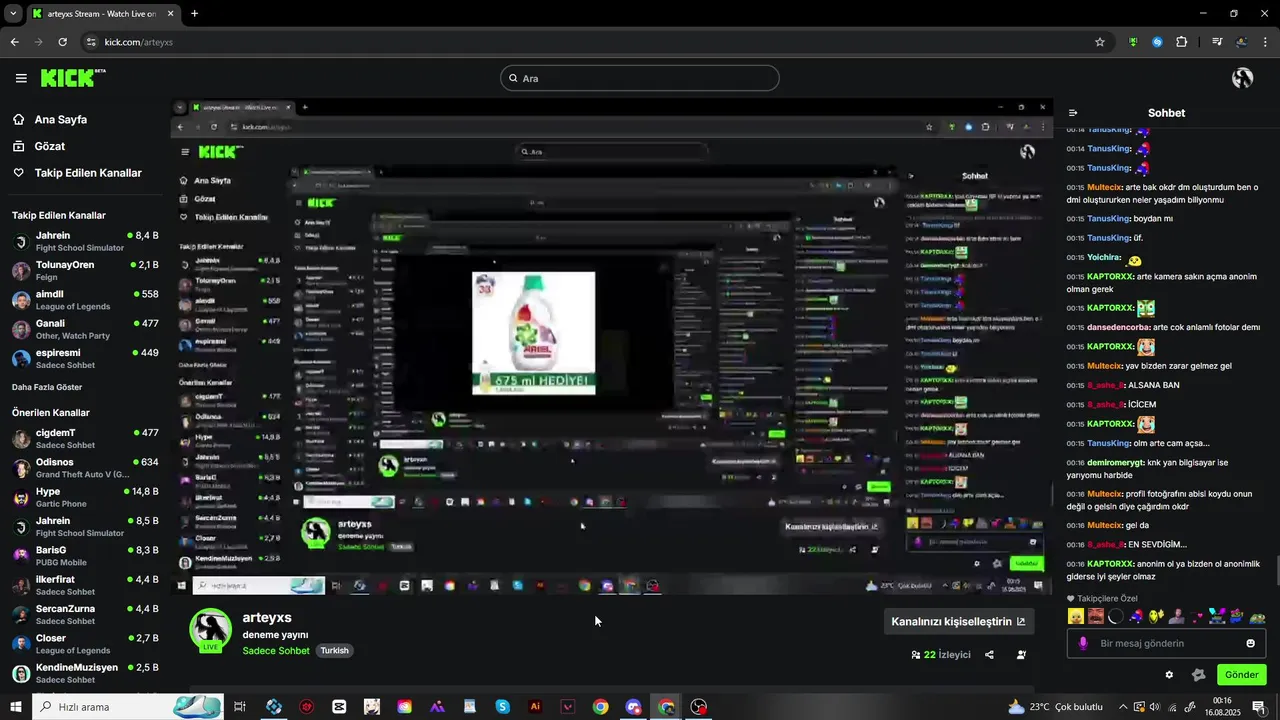Click the Turkish language tag
The width and height of the screenshot is (1280, 720).
334,651
